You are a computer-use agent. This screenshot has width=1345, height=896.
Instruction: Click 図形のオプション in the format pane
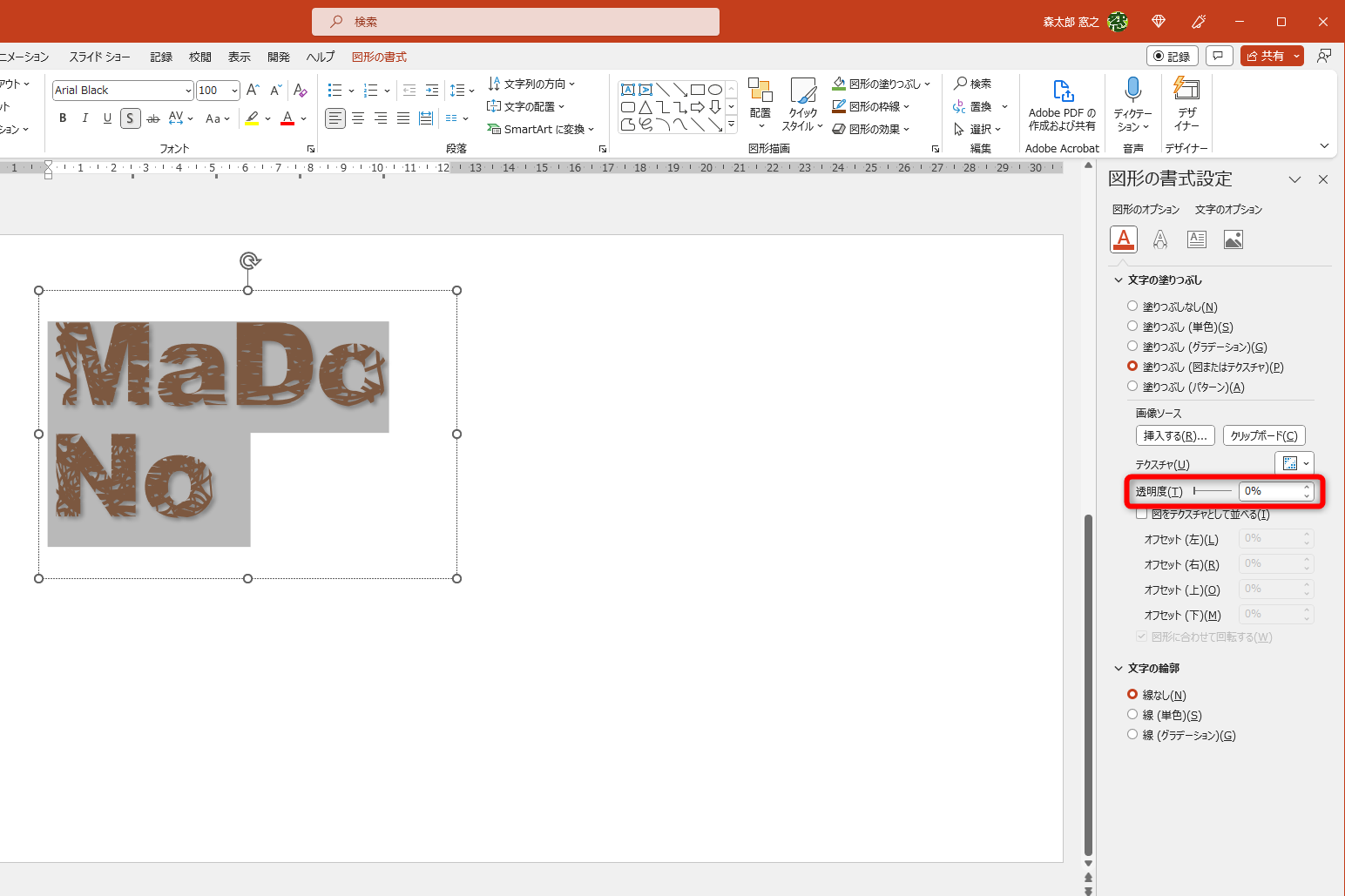(1146, 209)
